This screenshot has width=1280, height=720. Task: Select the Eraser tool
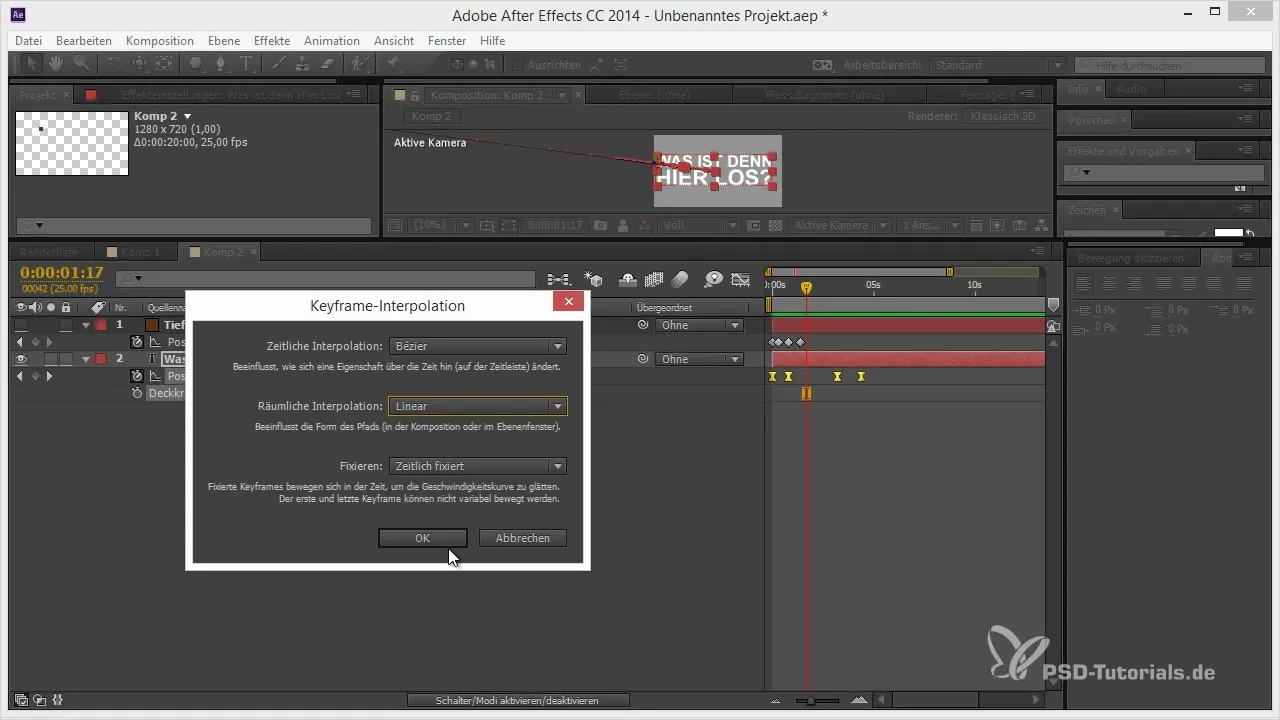tap(329, 64)
